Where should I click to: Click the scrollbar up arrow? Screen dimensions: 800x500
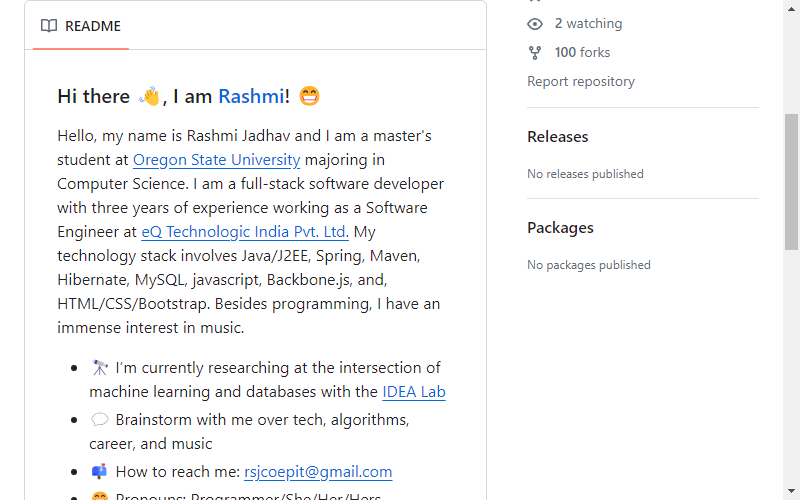[x=791, y=9]
